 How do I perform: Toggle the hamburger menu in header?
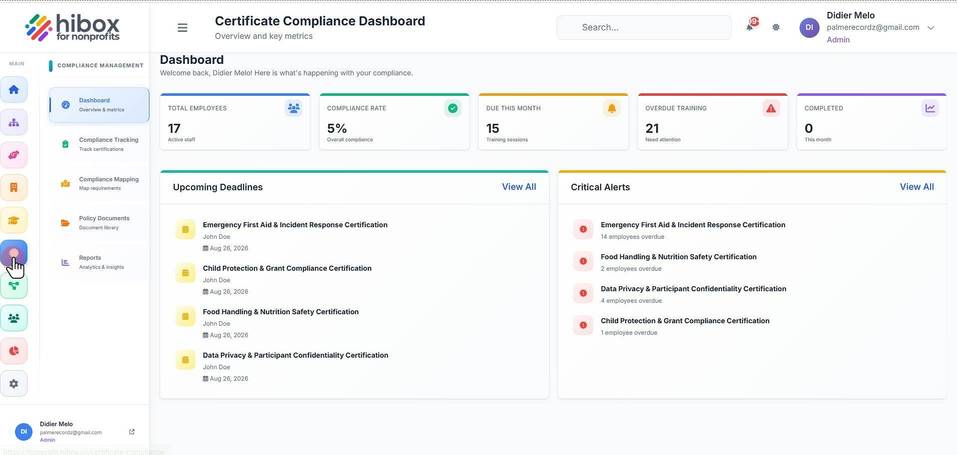(x=182, y=27)
